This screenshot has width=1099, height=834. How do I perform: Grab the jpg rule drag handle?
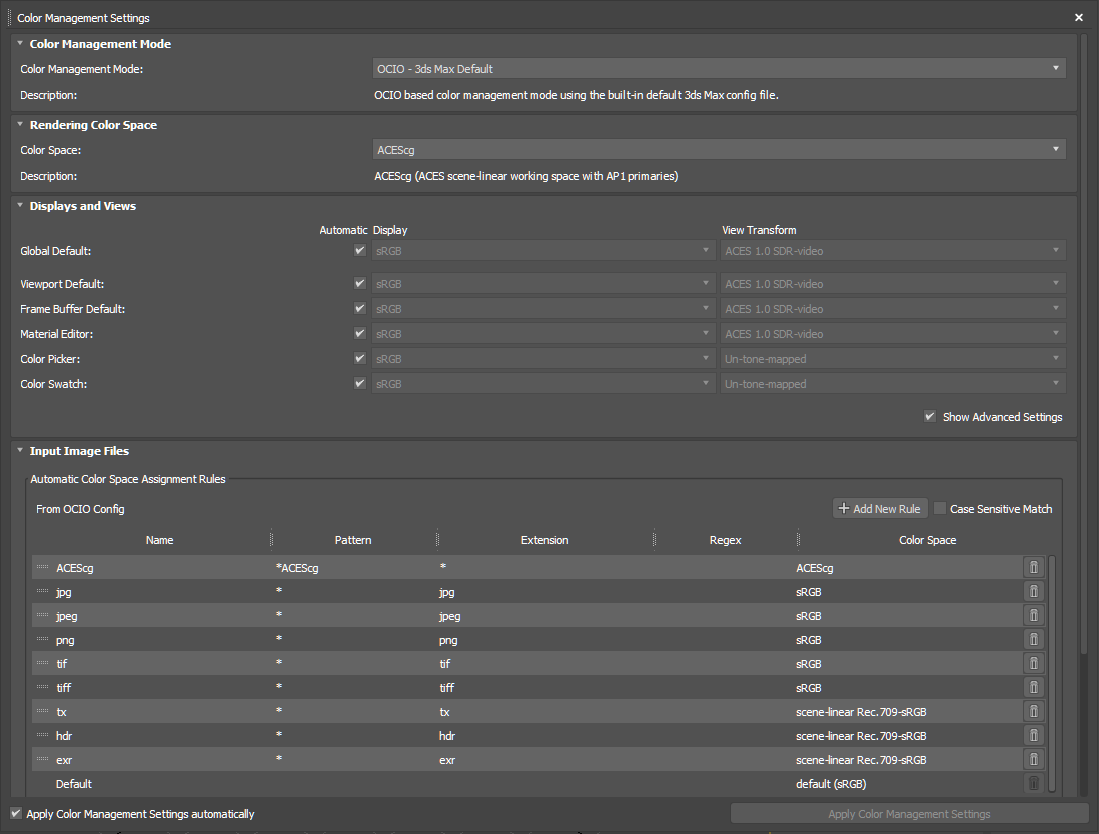point(43,592)
